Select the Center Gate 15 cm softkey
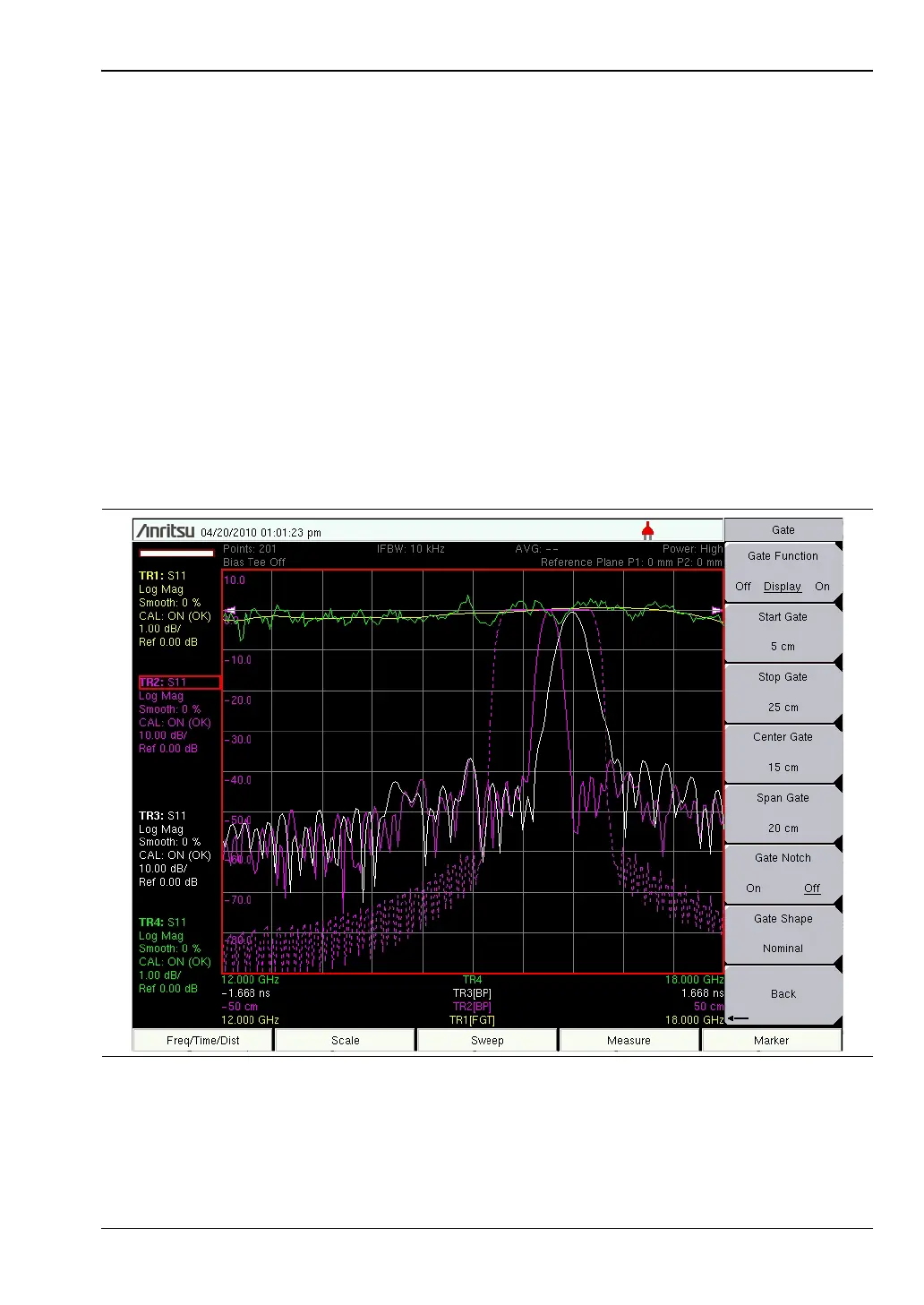The height and width of the screenshot is (1305, 924). coord(783,752)
